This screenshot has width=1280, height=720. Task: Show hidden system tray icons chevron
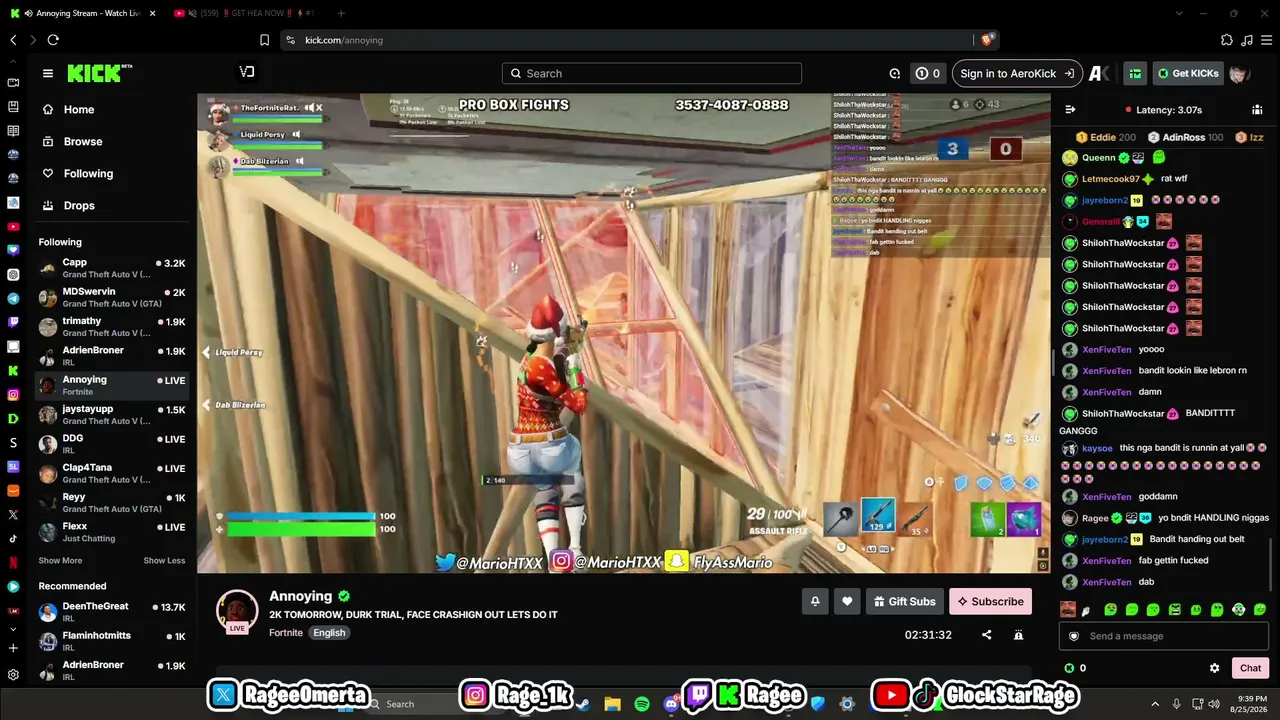coord(1155,704)
